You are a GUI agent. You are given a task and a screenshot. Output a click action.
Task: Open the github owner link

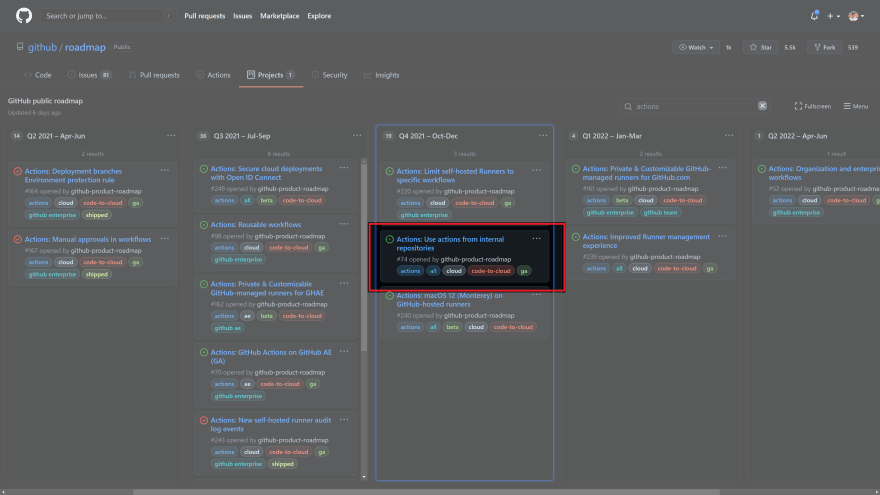click(x=42, y=47)
